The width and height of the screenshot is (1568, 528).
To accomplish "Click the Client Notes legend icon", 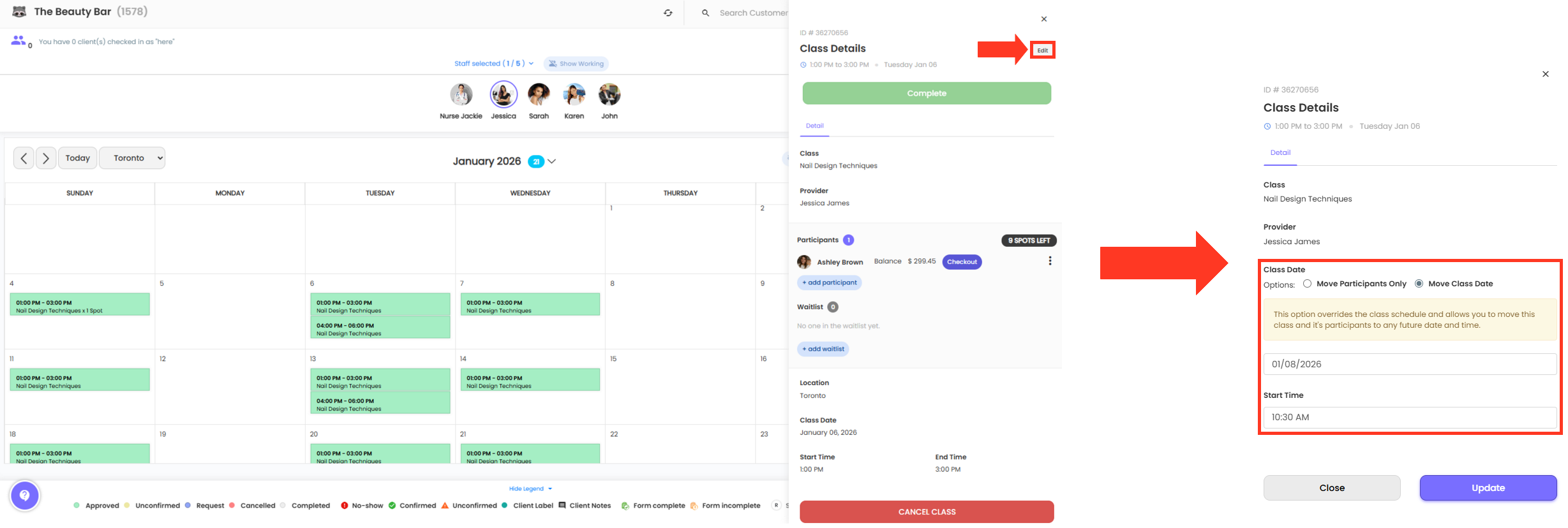I will tap(562, 506).
